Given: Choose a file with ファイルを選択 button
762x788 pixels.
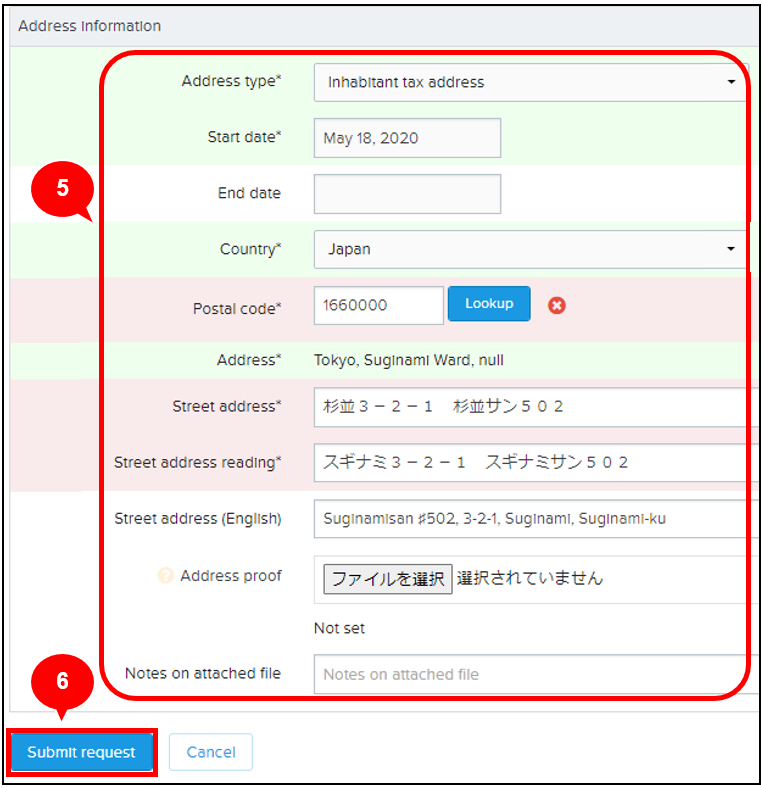Looking at the screenshot, I should [x=387, y=578].
